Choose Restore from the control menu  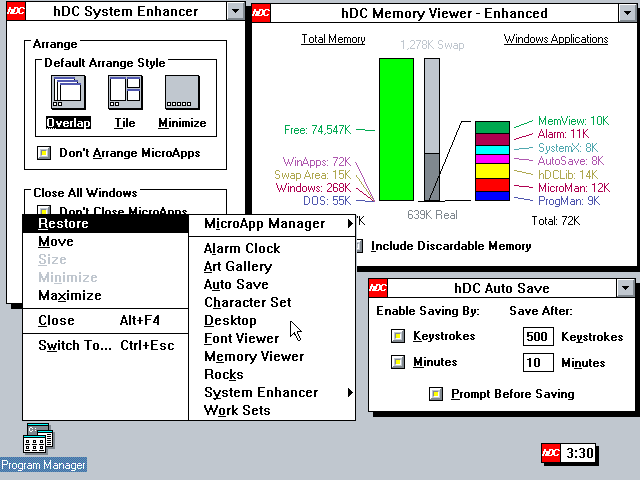coord(105,224)
